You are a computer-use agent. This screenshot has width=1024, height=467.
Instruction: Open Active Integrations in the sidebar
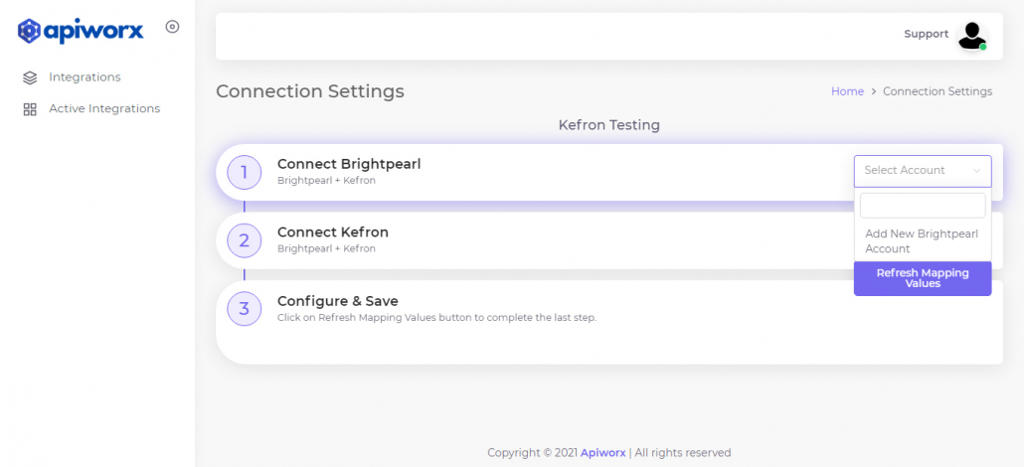[x=104, y=108]
